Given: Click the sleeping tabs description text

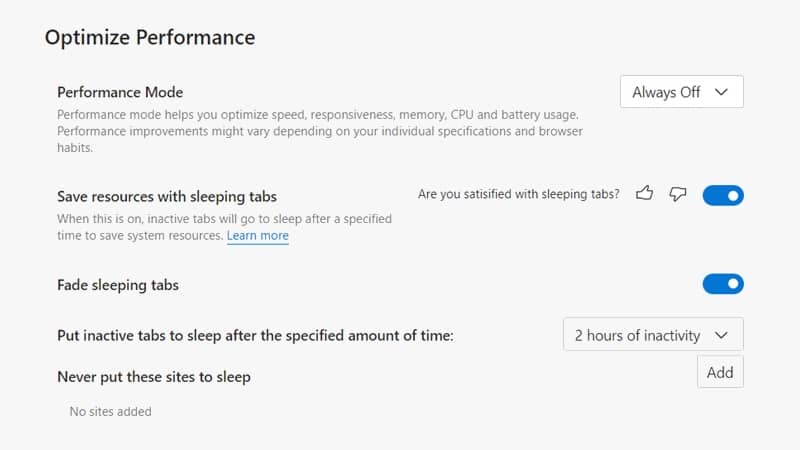Looking at the screenshot, I should pyautogui.click(x=224, y=227).
